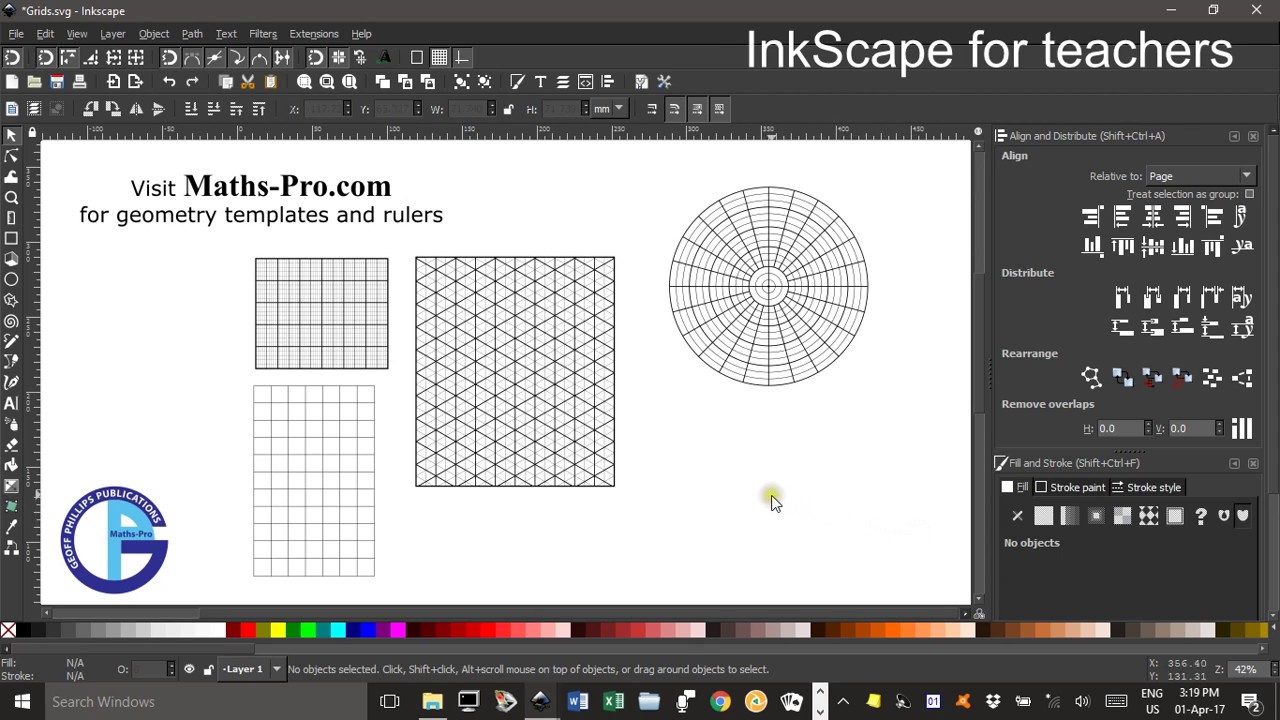Flip selection horizontally icon

136,109
